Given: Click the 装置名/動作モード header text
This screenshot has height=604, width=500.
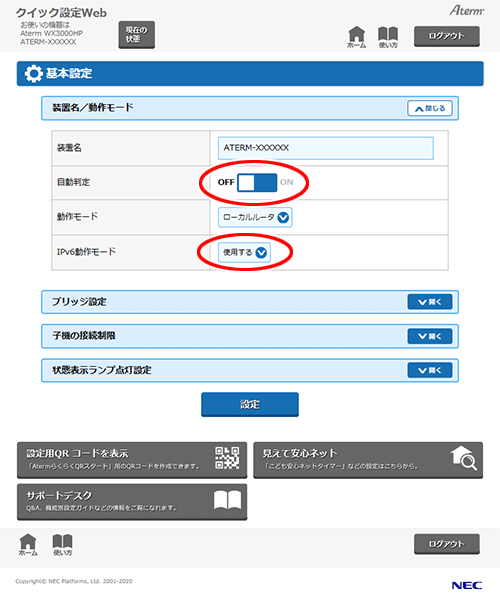Looking at the screenshot, I should click(93, 107).
